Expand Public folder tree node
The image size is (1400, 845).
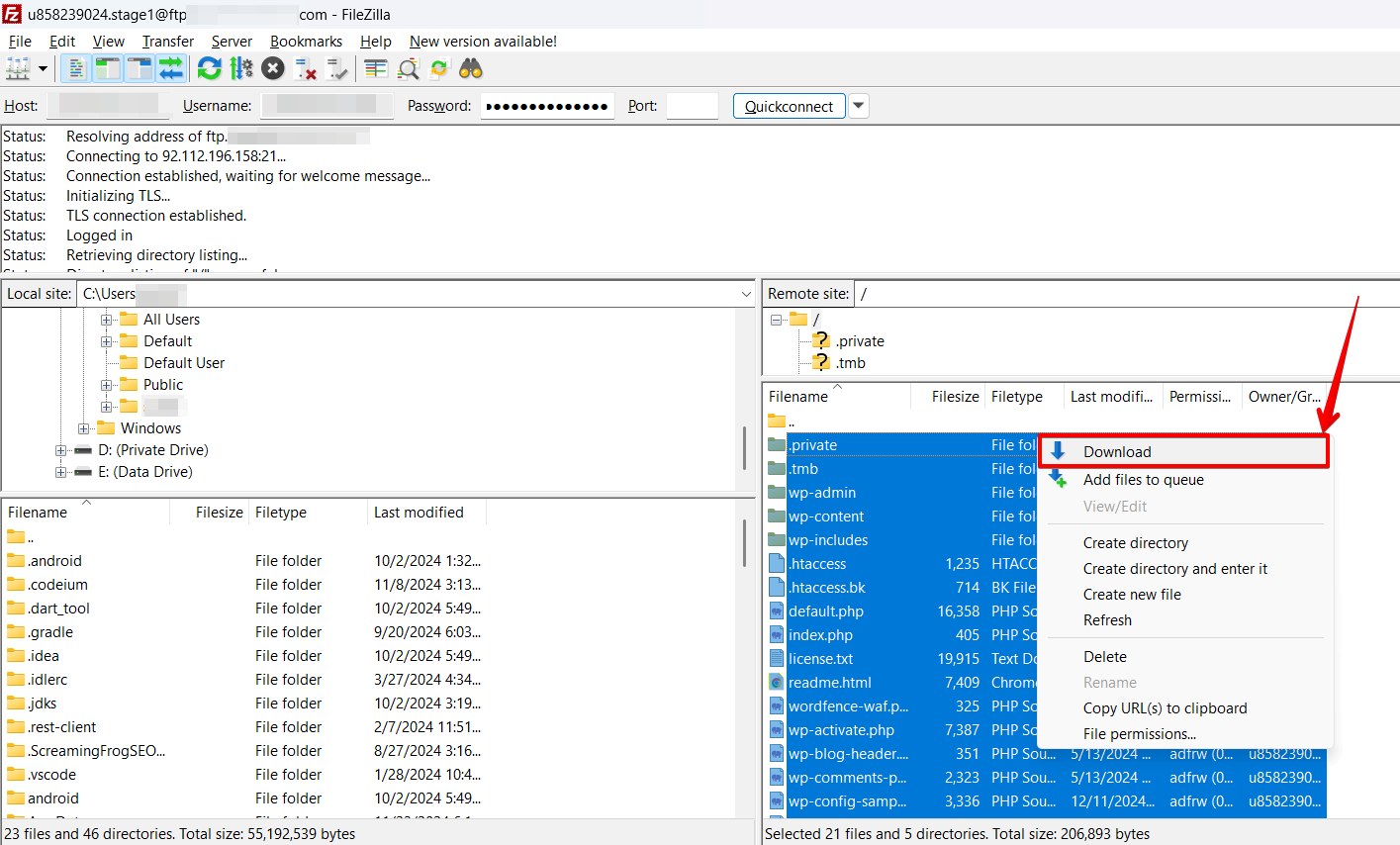(x=106, y=385)
